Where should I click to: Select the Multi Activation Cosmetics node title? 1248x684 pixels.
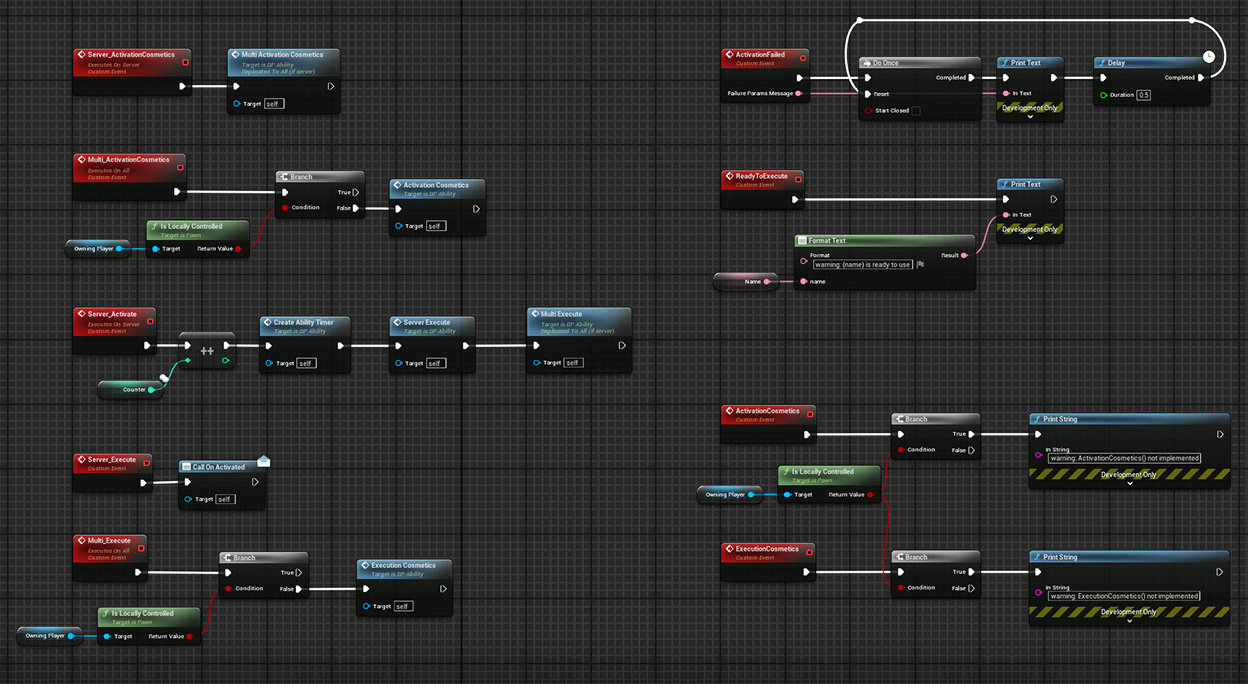[x=282, y=55]
